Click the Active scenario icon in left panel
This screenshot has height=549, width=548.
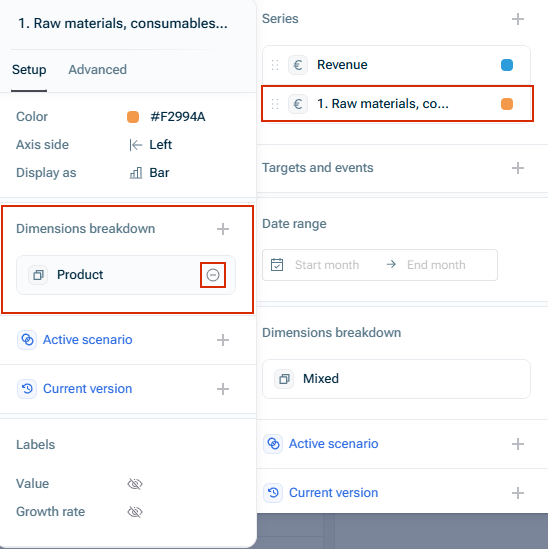coord(27,340)
